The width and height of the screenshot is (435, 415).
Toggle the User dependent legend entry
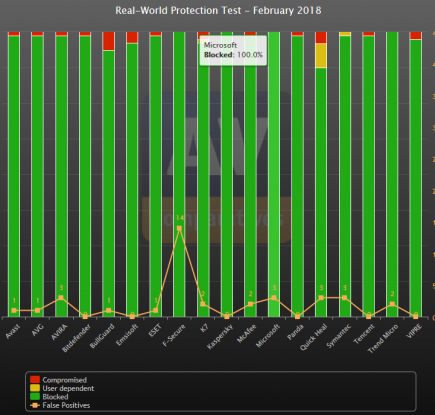coord(62,388)
